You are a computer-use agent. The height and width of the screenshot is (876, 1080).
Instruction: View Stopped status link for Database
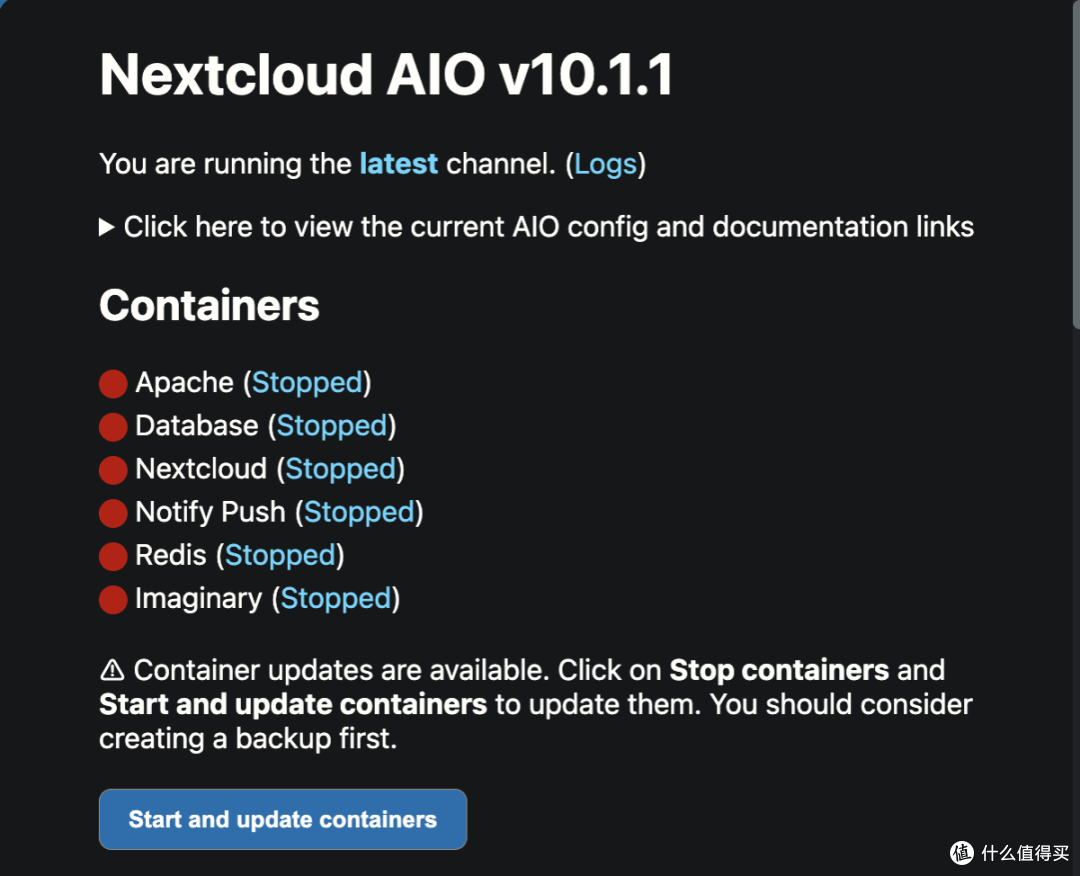click(x=332, y=426)
